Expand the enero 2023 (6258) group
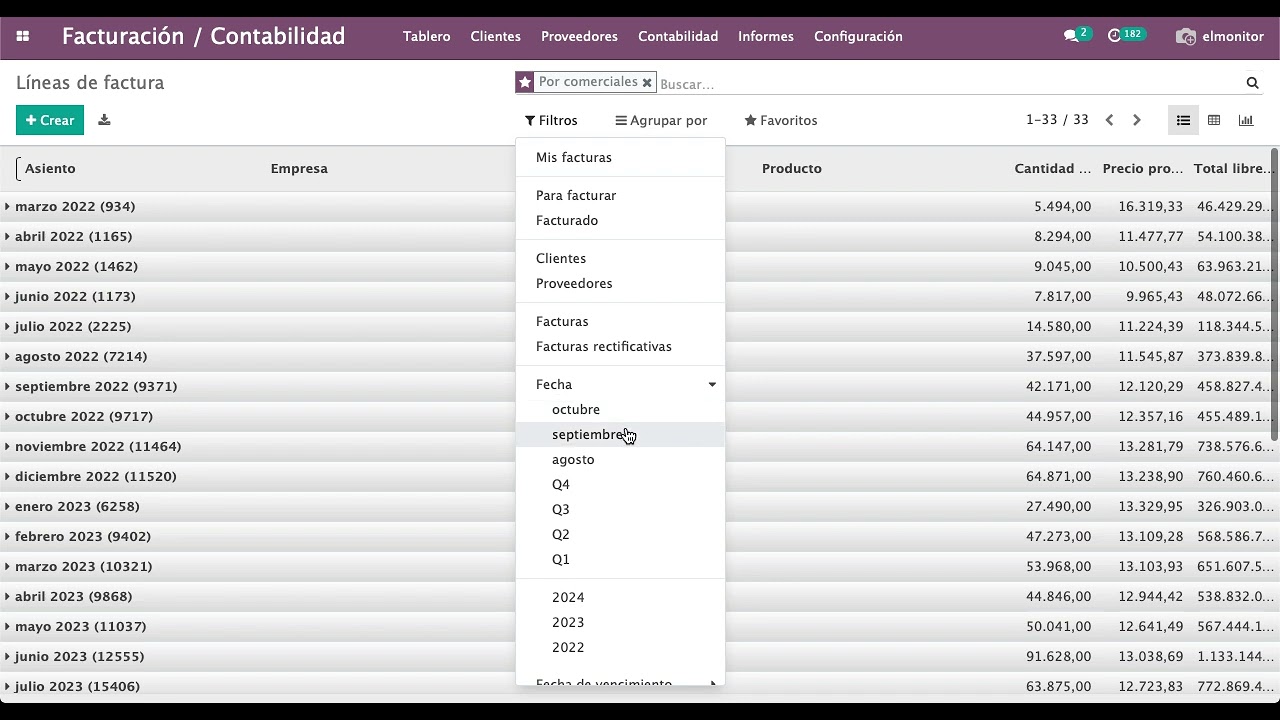The width and height of the screenshot is (1280, 720). [77, 506]
